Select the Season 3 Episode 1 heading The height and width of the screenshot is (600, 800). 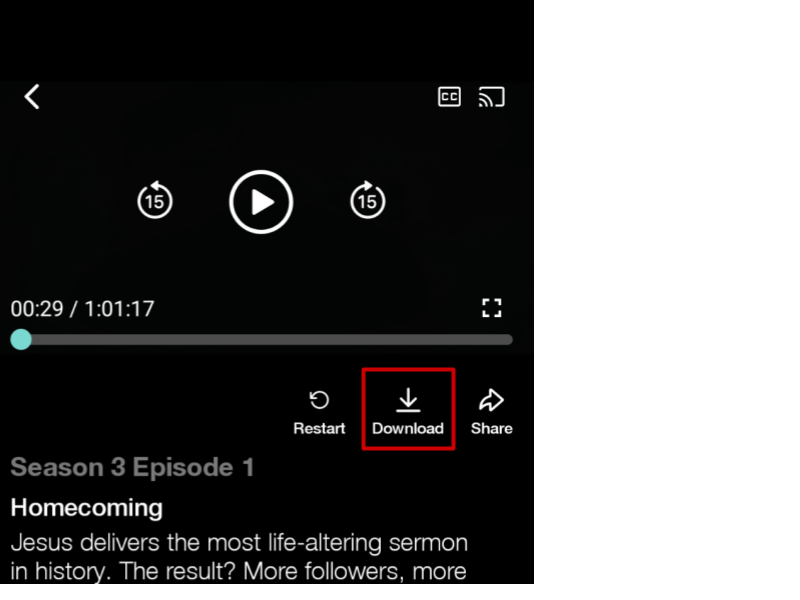[x=132, y=467]
